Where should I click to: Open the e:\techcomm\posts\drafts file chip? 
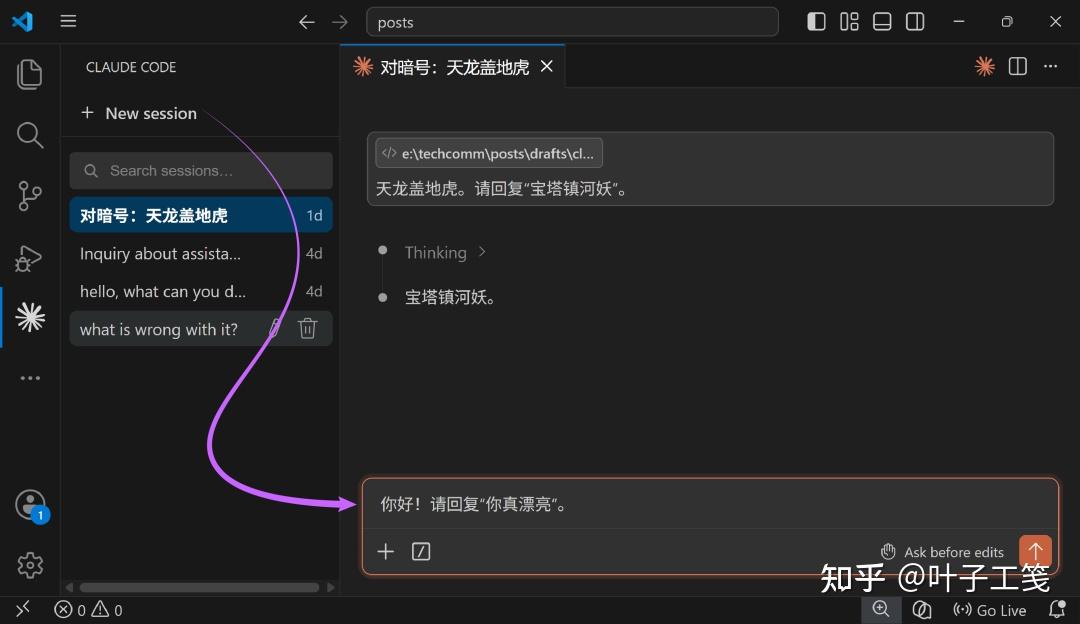point(489,153)
